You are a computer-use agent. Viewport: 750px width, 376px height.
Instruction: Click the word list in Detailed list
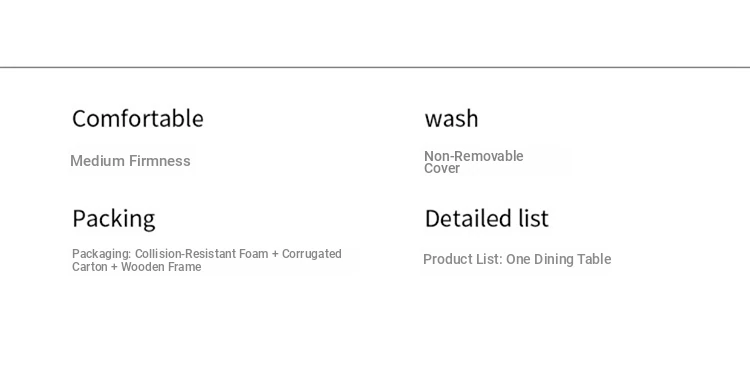[533, 218]
